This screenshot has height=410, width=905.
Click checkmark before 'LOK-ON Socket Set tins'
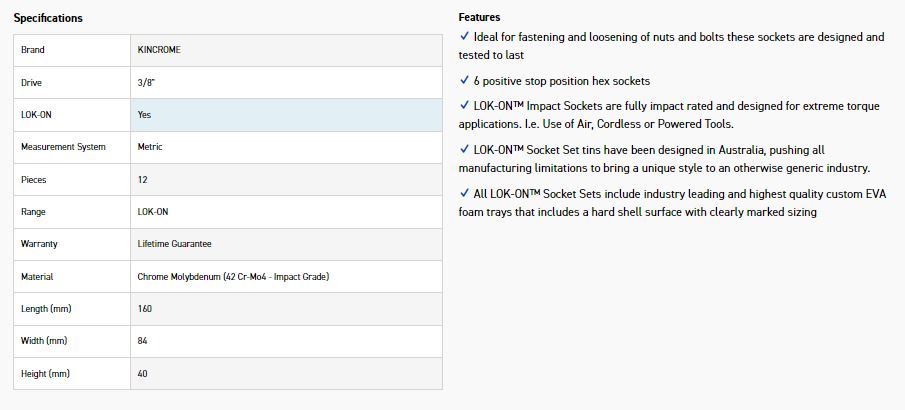[464, 148]
